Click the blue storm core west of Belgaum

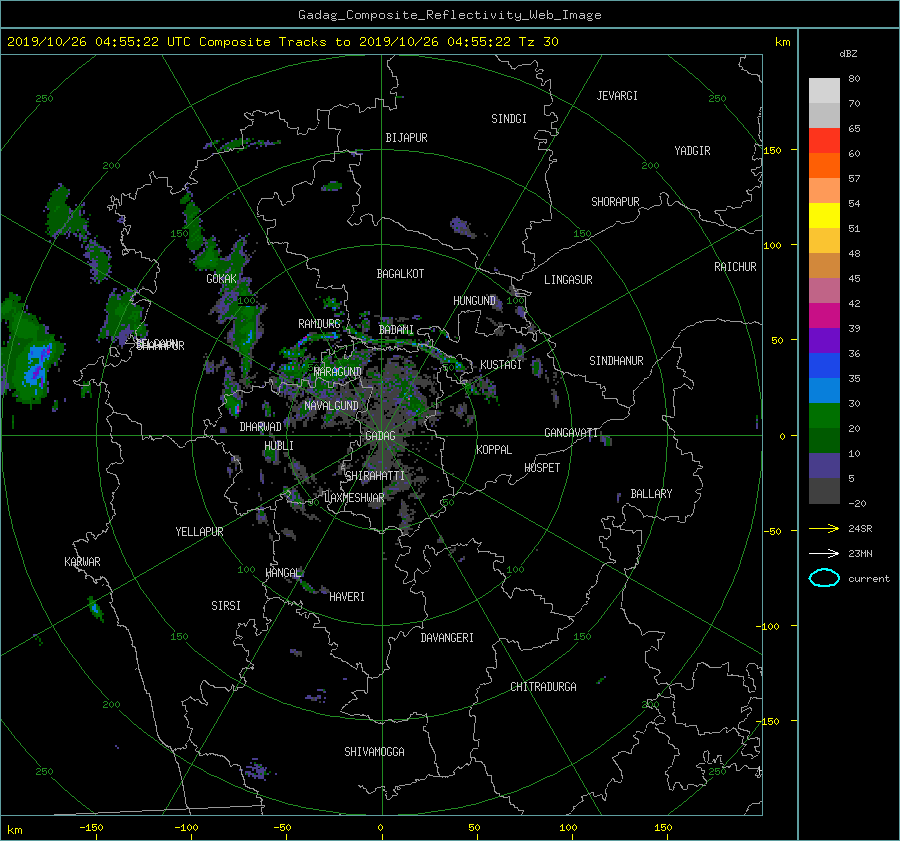click(x=38, y=363)
